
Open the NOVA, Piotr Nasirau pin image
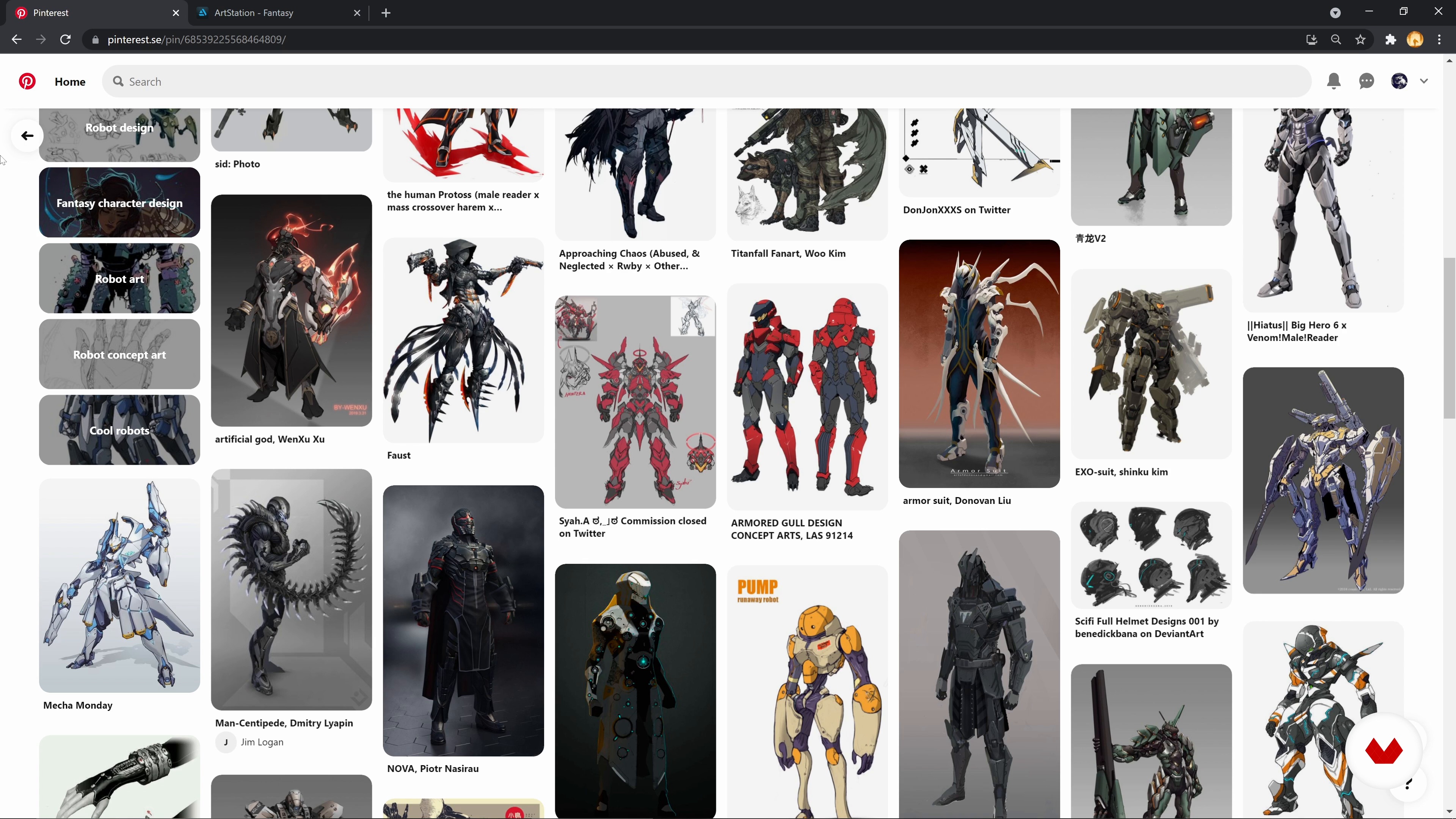click(463, 620)
